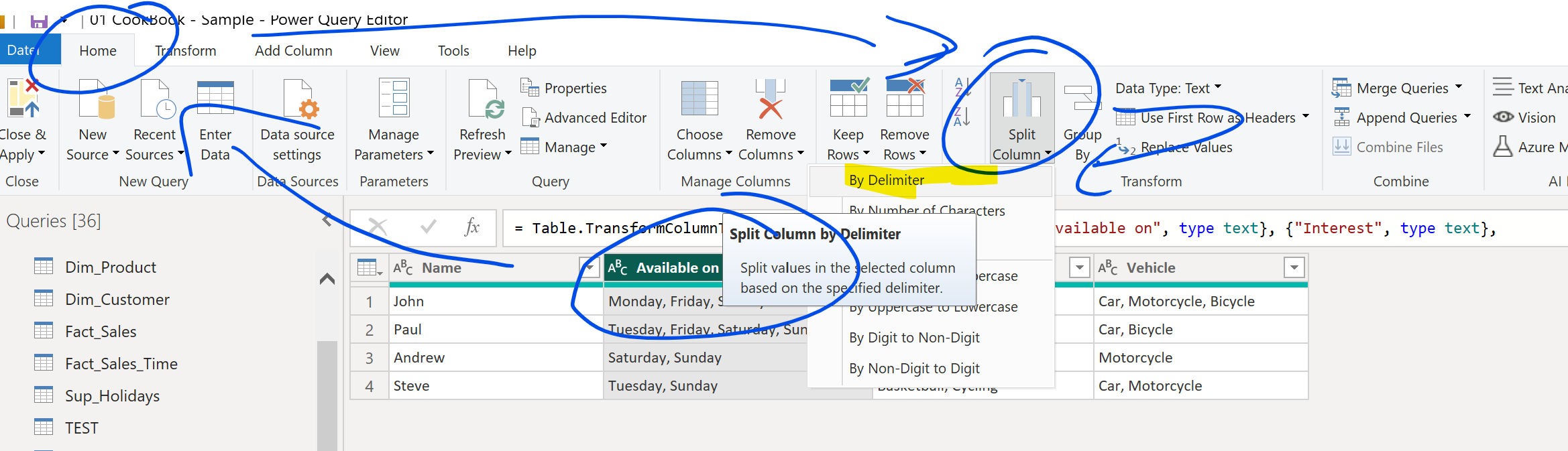
Task: Open Vision AI insights
Action: tap(1524, 117)
